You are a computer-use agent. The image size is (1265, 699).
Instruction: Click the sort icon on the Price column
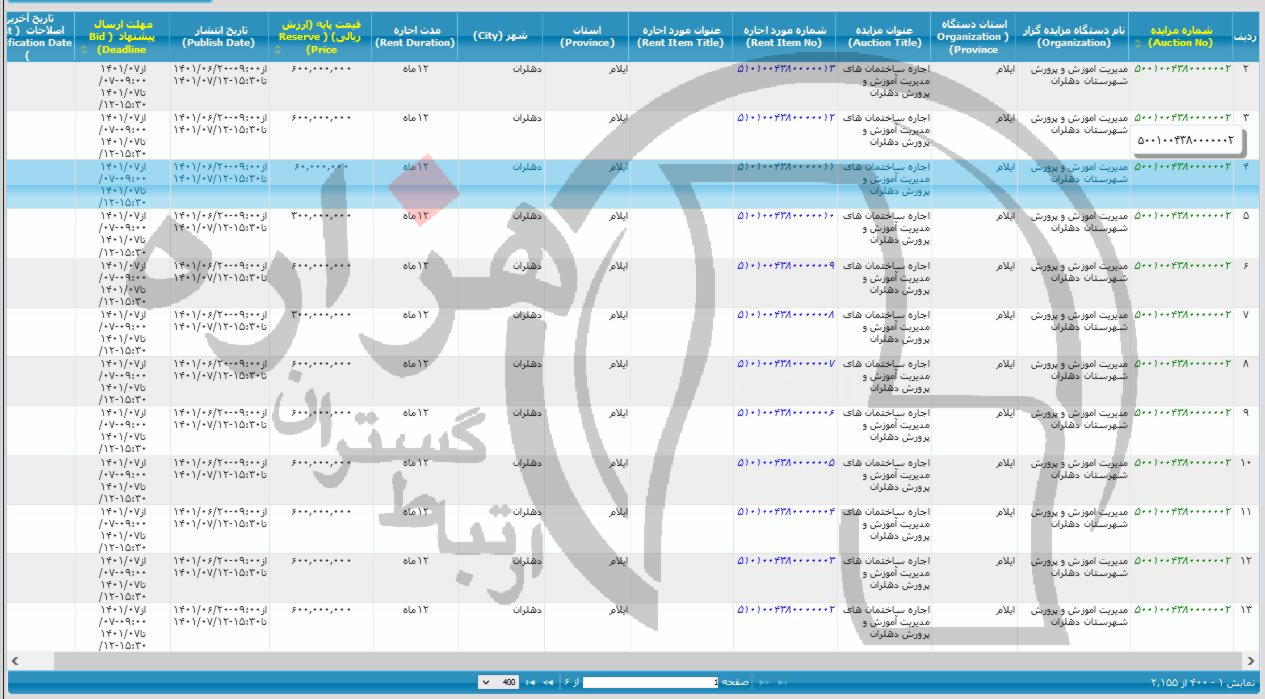(x=278, y=47)
